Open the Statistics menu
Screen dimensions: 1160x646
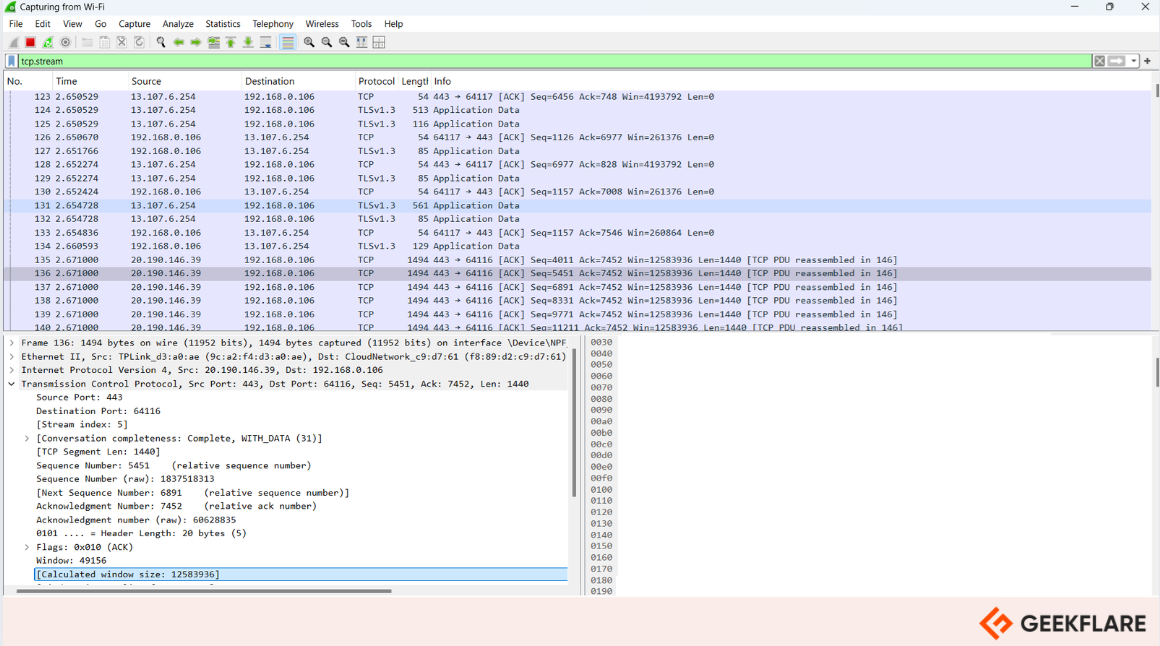click(222, 23)
